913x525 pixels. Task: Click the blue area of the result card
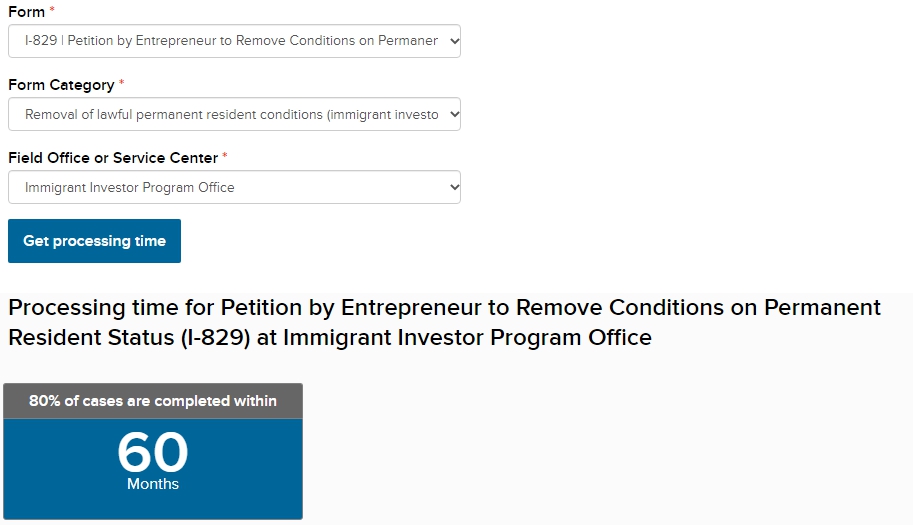(153, 469)
